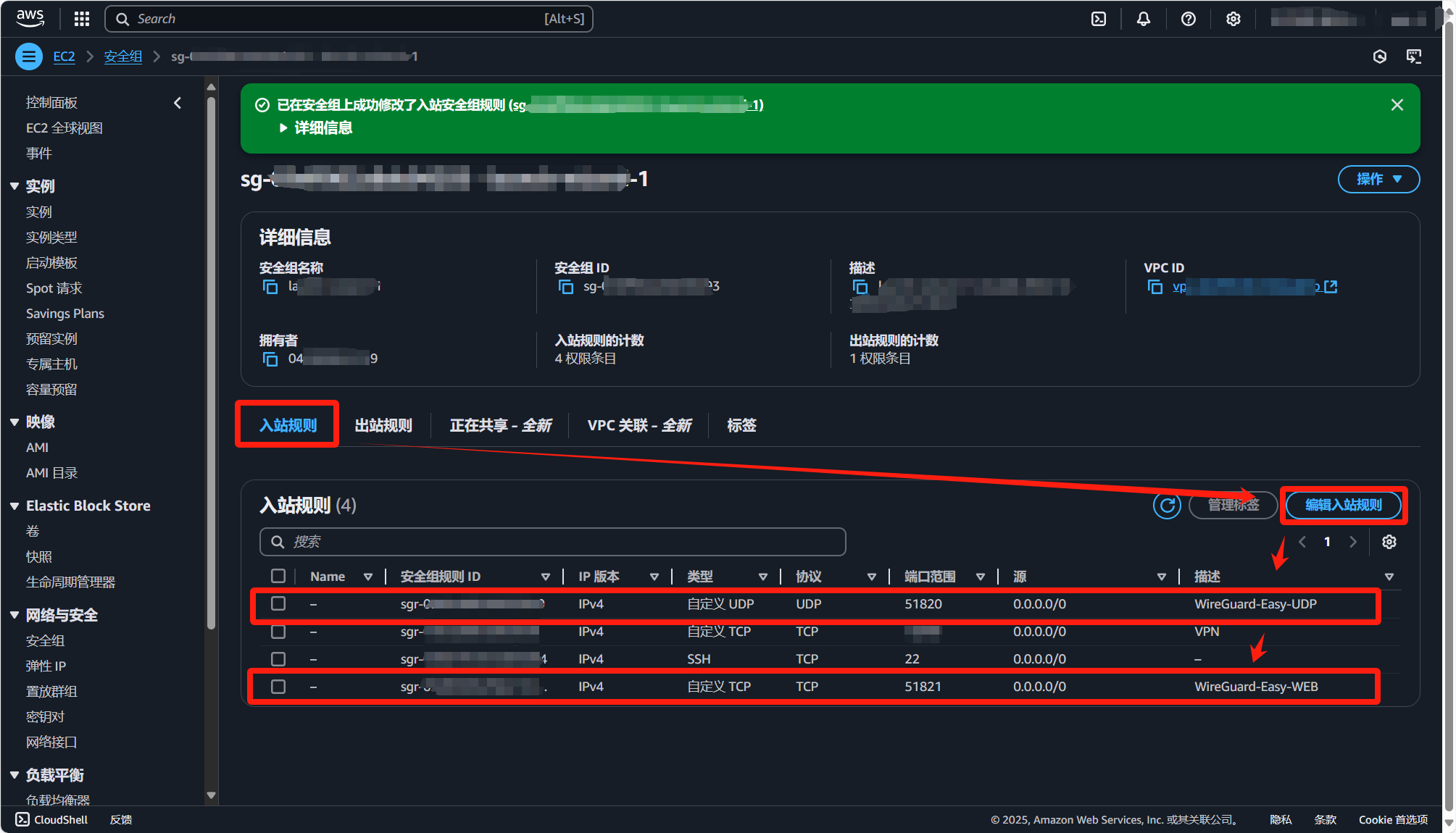Click the 反馈 footer link
Screen dimensions: 1456x833
tap(121, 819)
